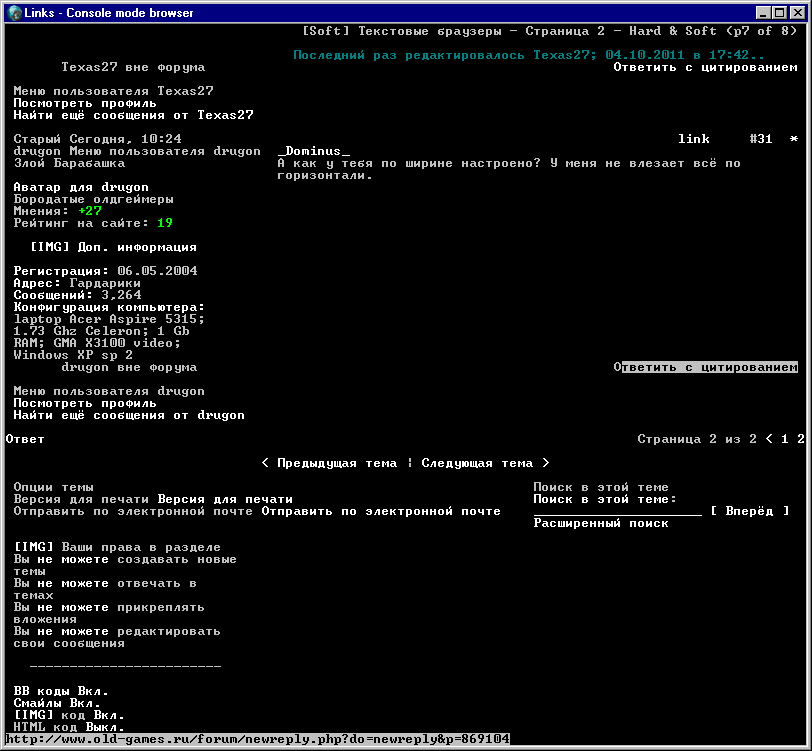
Task: Click 'Сообщений: 3,264' line
Action: tap(77, 295)
